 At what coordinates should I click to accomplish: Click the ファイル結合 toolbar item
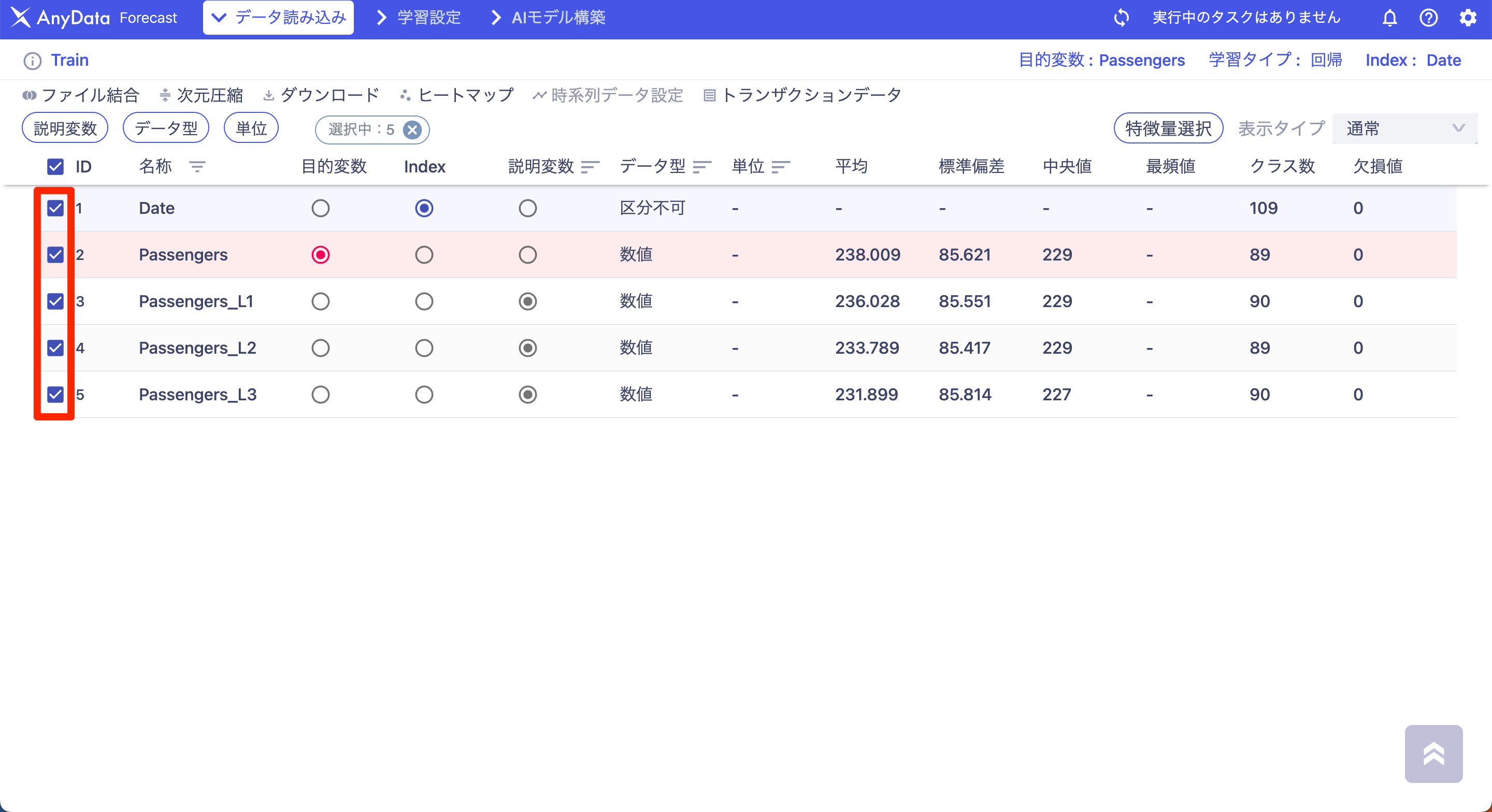[x=81, y=95]
